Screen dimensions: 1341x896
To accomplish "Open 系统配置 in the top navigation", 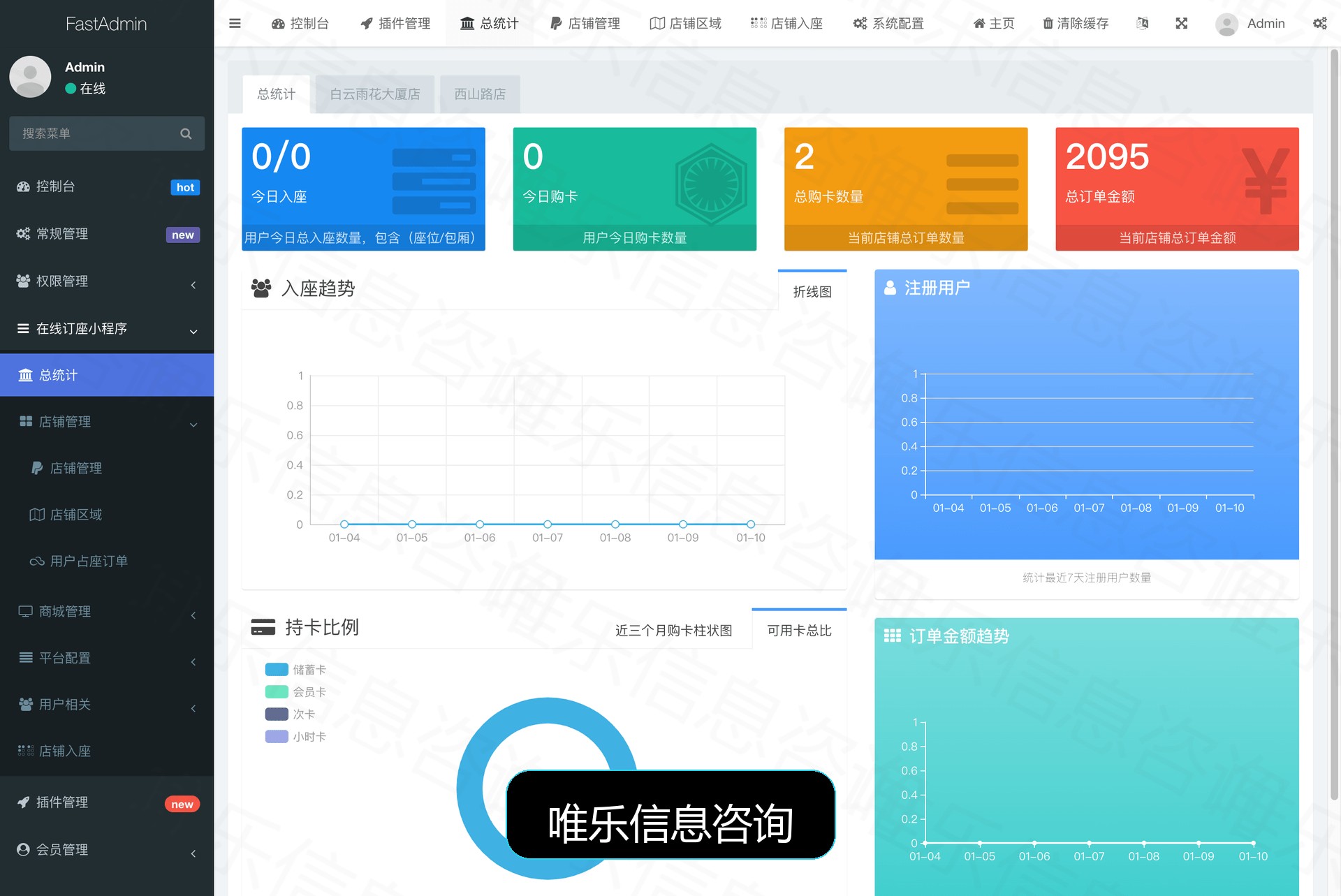I will pyautogui.click(x=888, y=24).
